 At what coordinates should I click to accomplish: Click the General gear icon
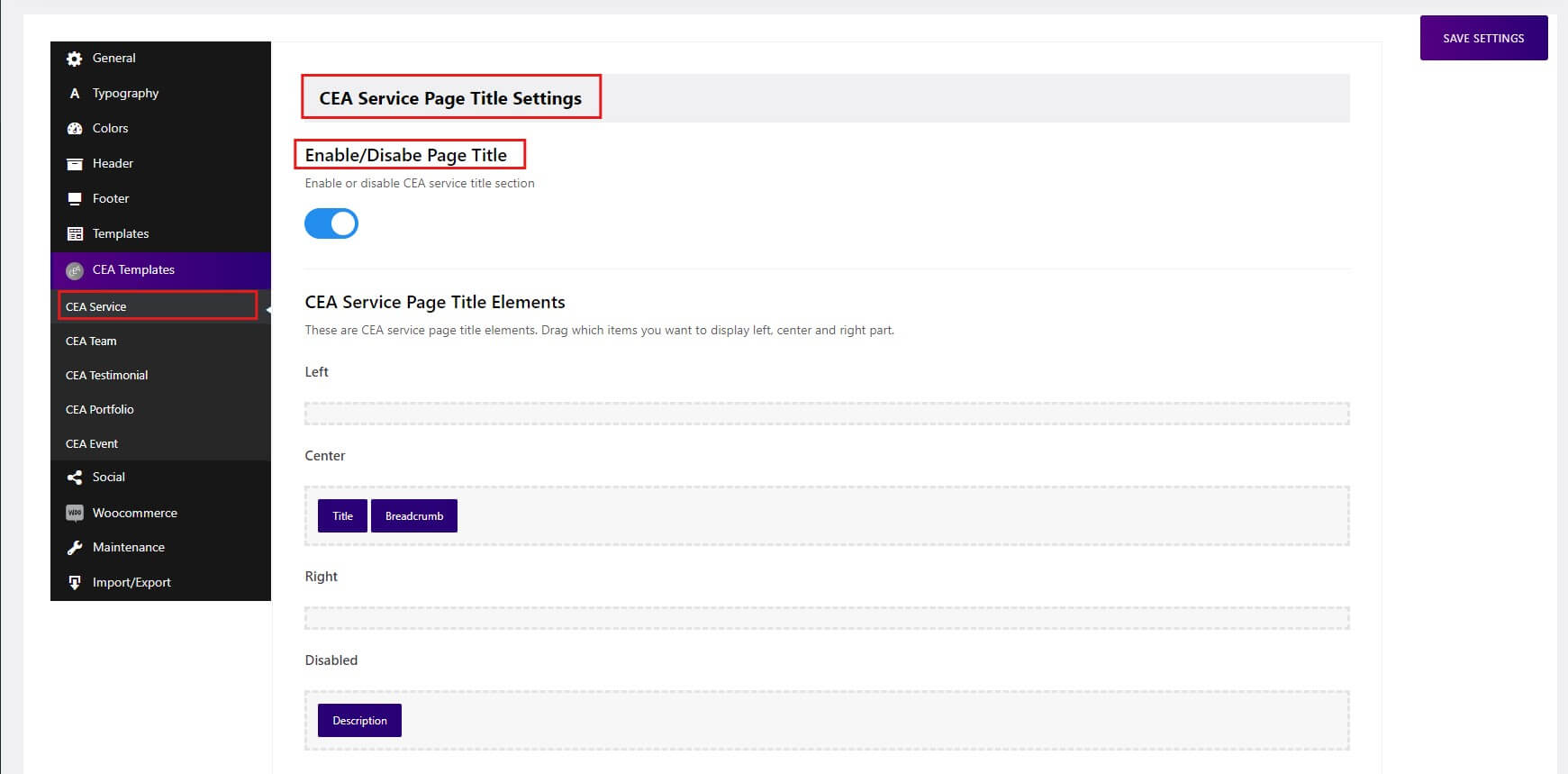[75, 59]
